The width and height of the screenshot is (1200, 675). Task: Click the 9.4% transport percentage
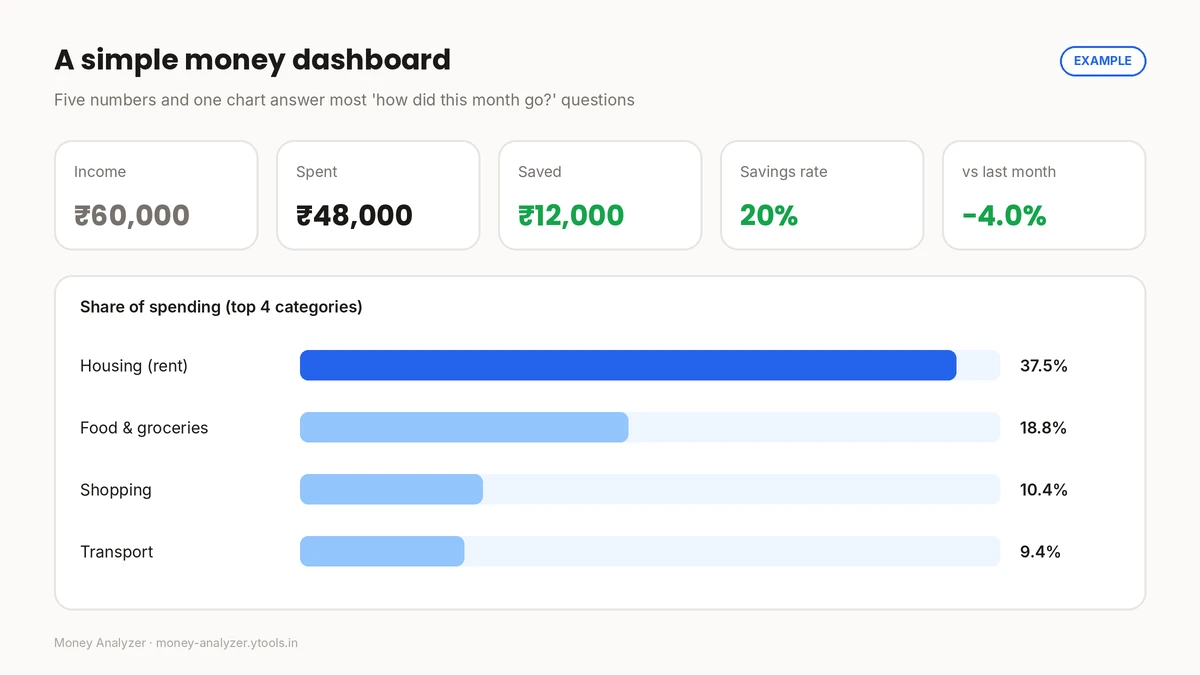(x=1040, y=552)
